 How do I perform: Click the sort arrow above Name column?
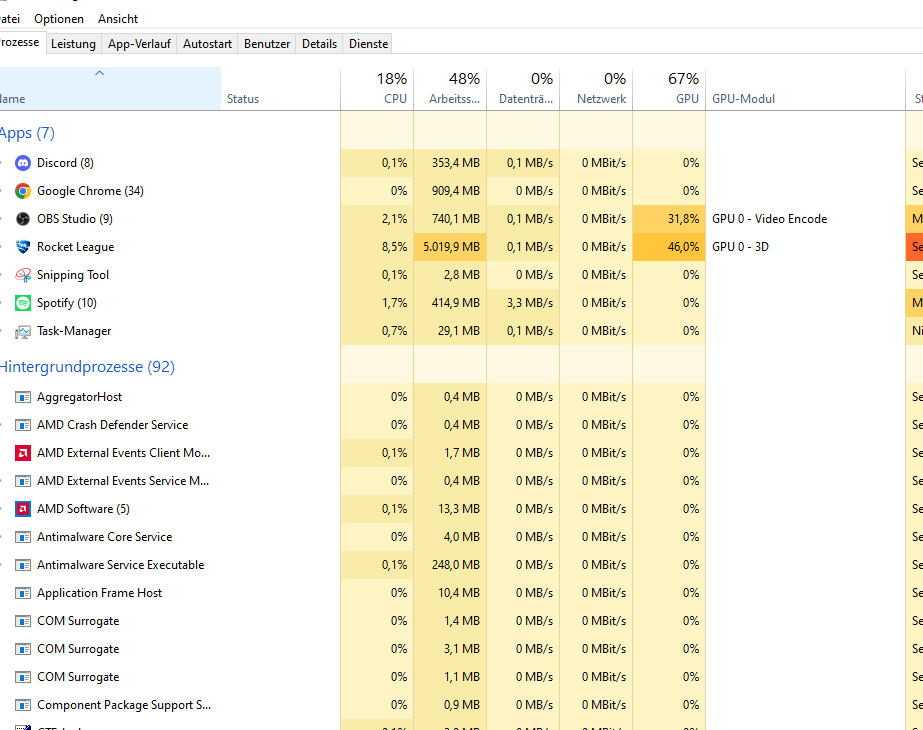99,74
